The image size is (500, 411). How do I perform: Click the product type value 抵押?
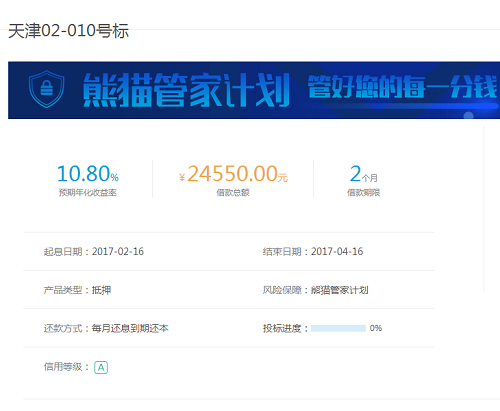pyautogui.click(x=101, y=290)
